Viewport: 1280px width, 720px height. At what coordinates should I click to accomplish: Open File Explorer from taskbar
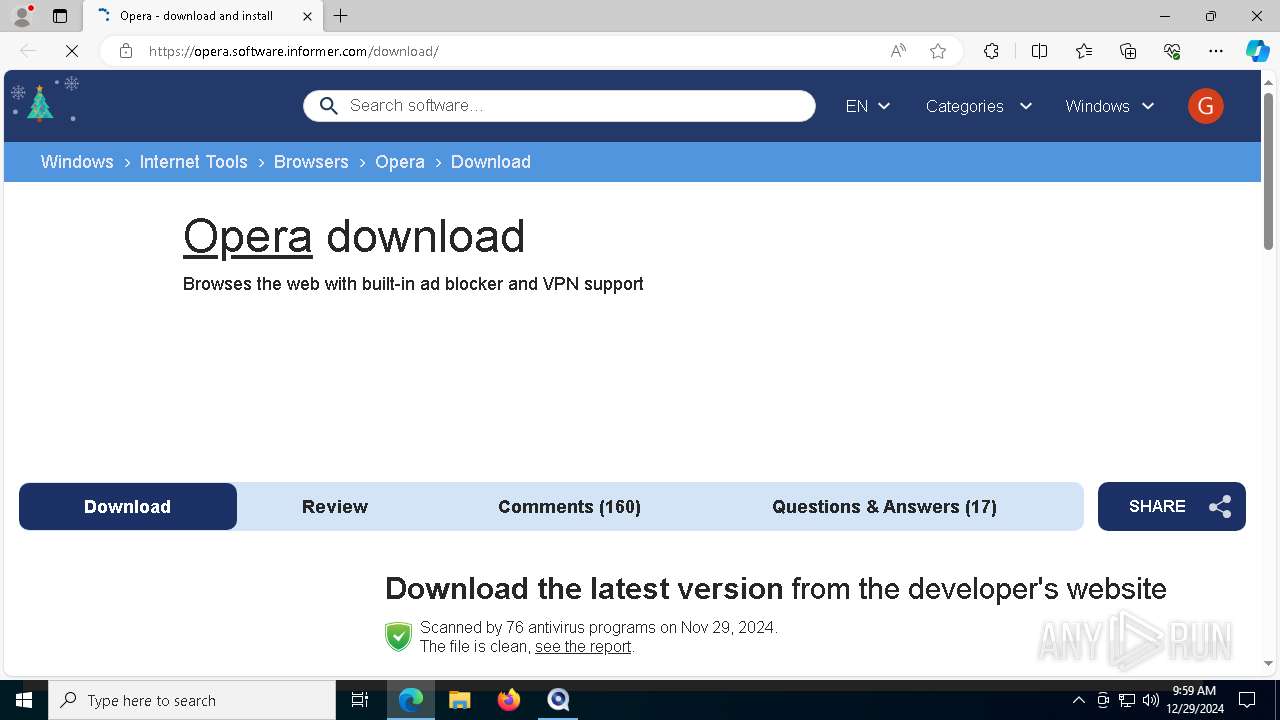click(x=460, y=700)
